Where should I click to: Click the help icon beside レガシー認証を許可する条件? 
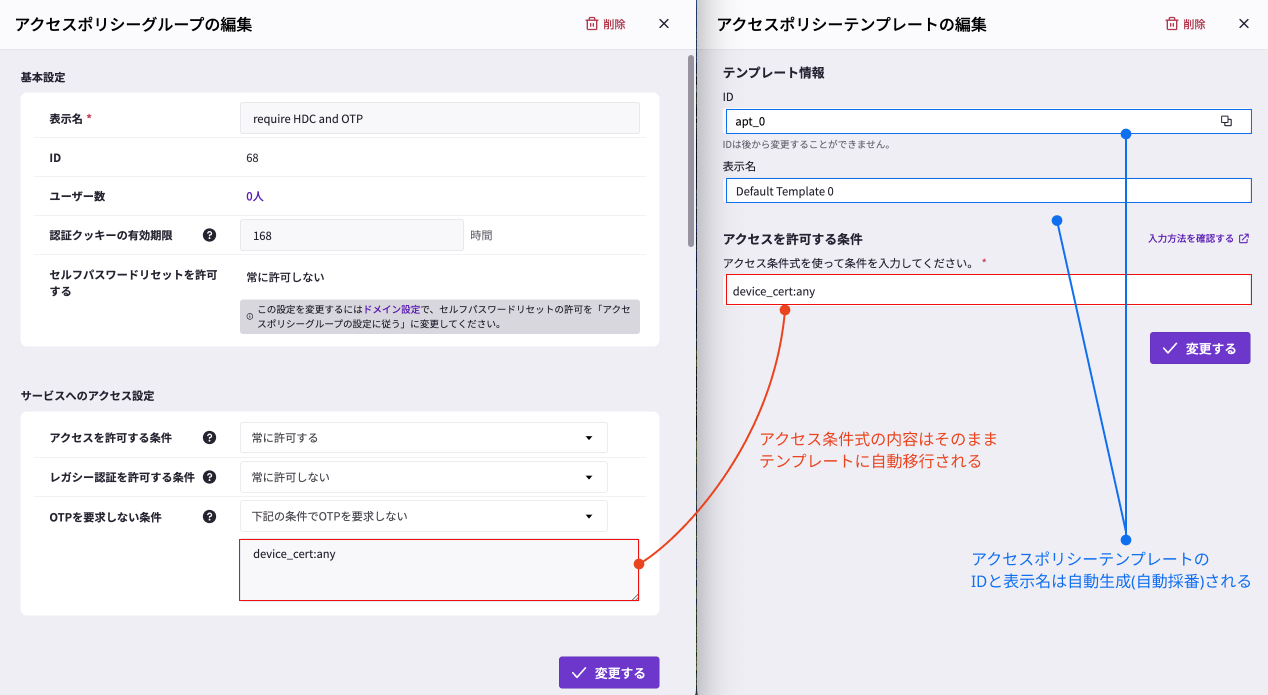click(209, 477)
